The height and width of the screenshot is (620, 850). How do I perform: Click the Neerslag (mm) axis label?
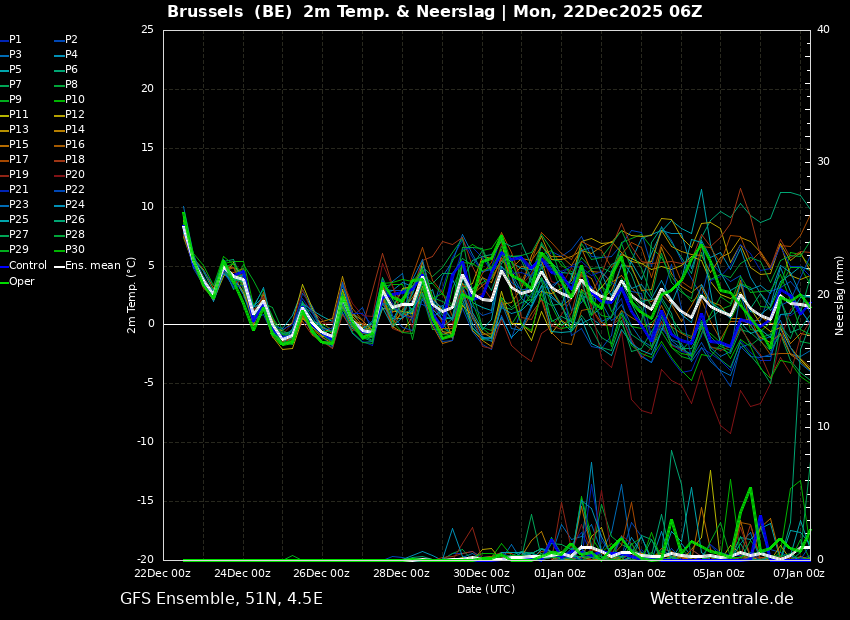(x=840, y=295)
